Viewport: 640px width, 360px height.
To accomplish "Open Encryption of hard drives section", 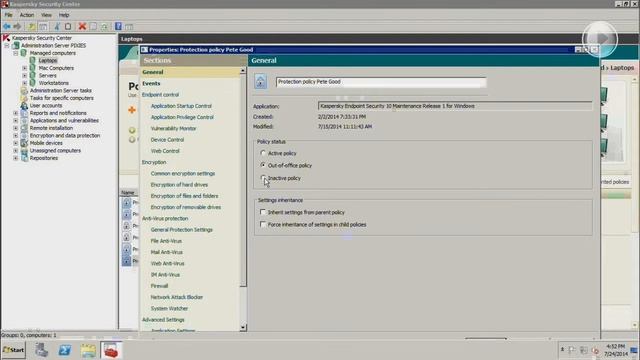I will click(179, 184).
